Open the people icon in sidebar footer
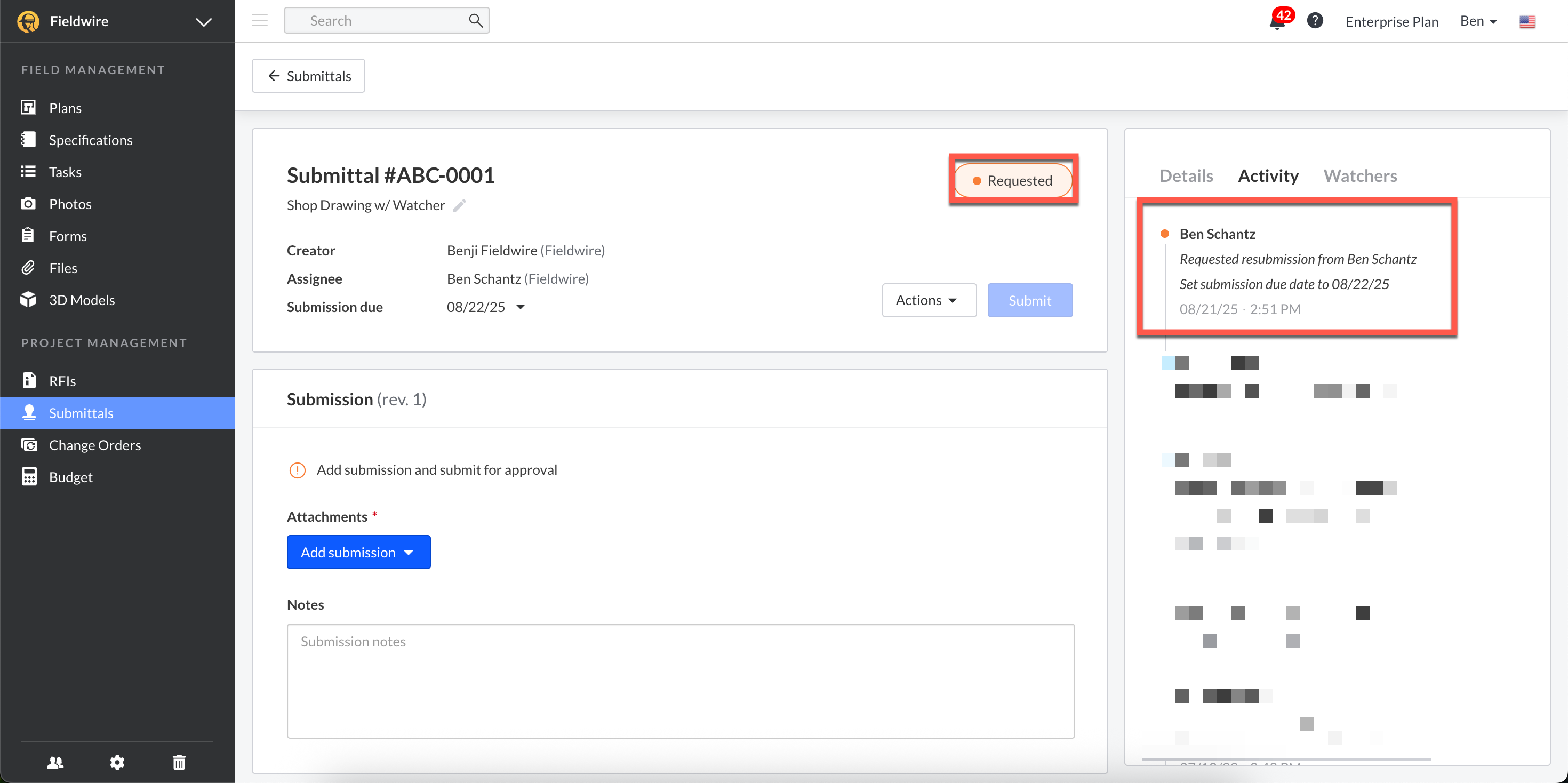The height and width of the screenshot is (783, 1568). pyautogui.click(x=55, y=762)
